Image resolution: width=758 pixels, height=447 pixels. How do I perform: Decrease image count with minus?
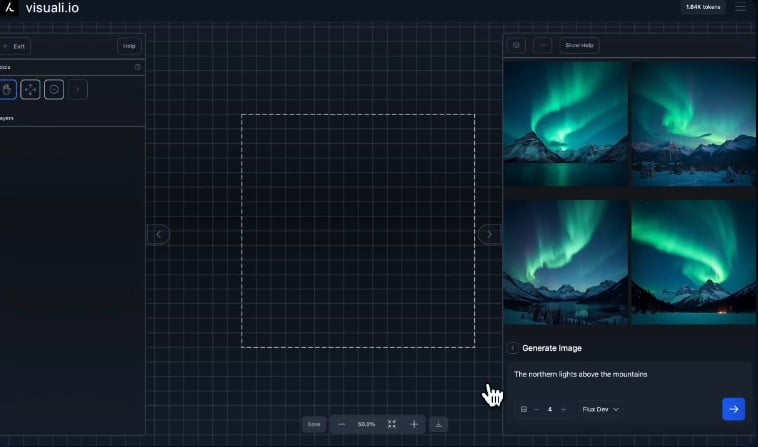pyautogui.click(x=536, y=409)
